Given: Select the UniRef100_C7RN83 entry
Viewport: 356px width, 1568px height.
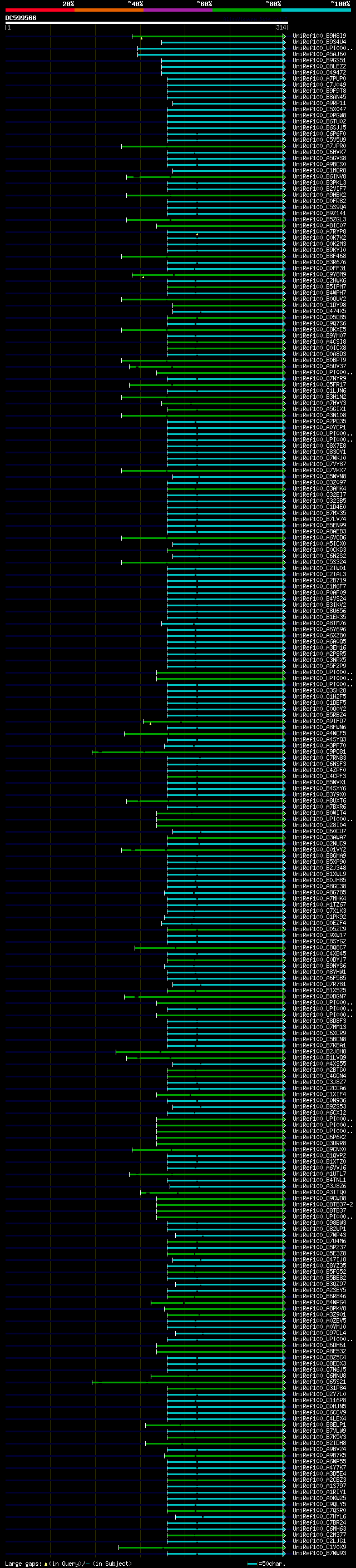Looking at the screenshot, I should coord(319,758).
